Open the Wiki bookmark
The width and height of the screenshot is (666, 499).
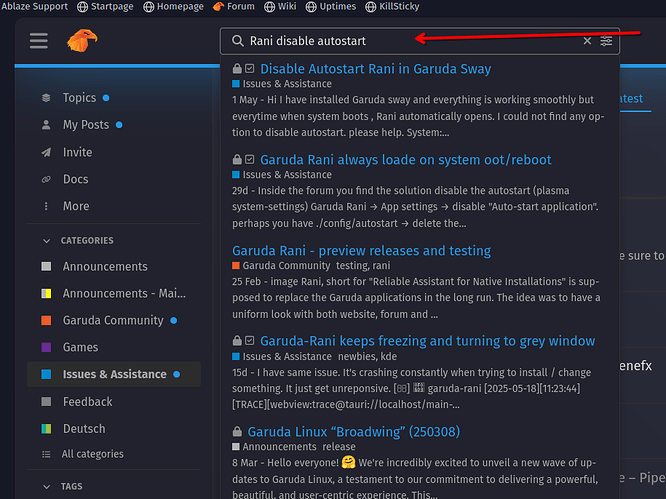coord(280,6)
